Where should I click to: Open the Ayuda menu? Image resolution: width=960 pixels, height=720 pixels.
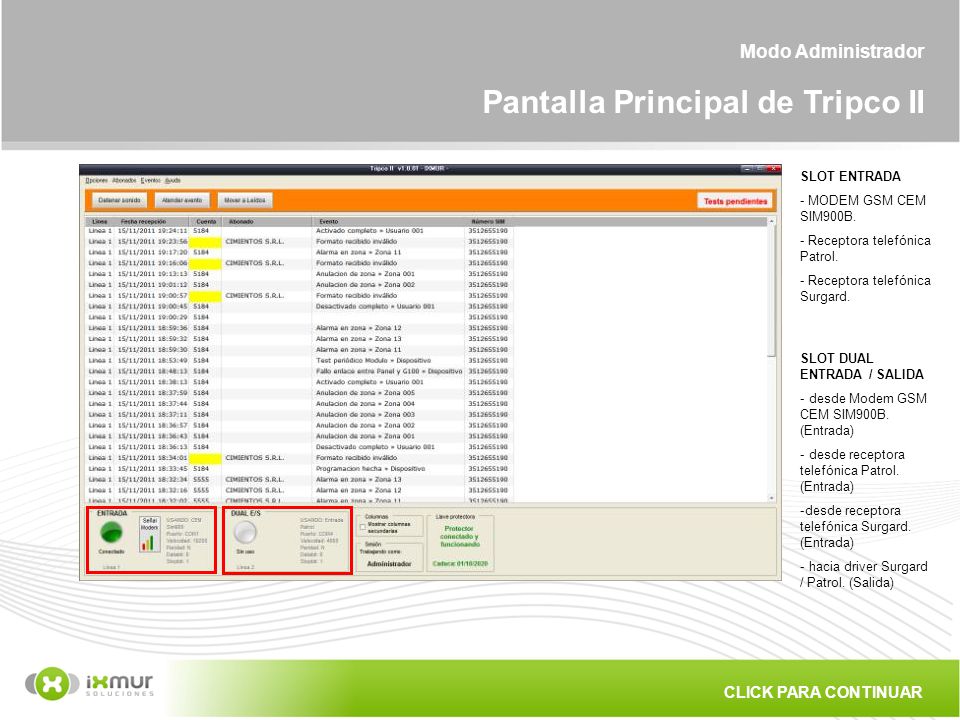173,181
